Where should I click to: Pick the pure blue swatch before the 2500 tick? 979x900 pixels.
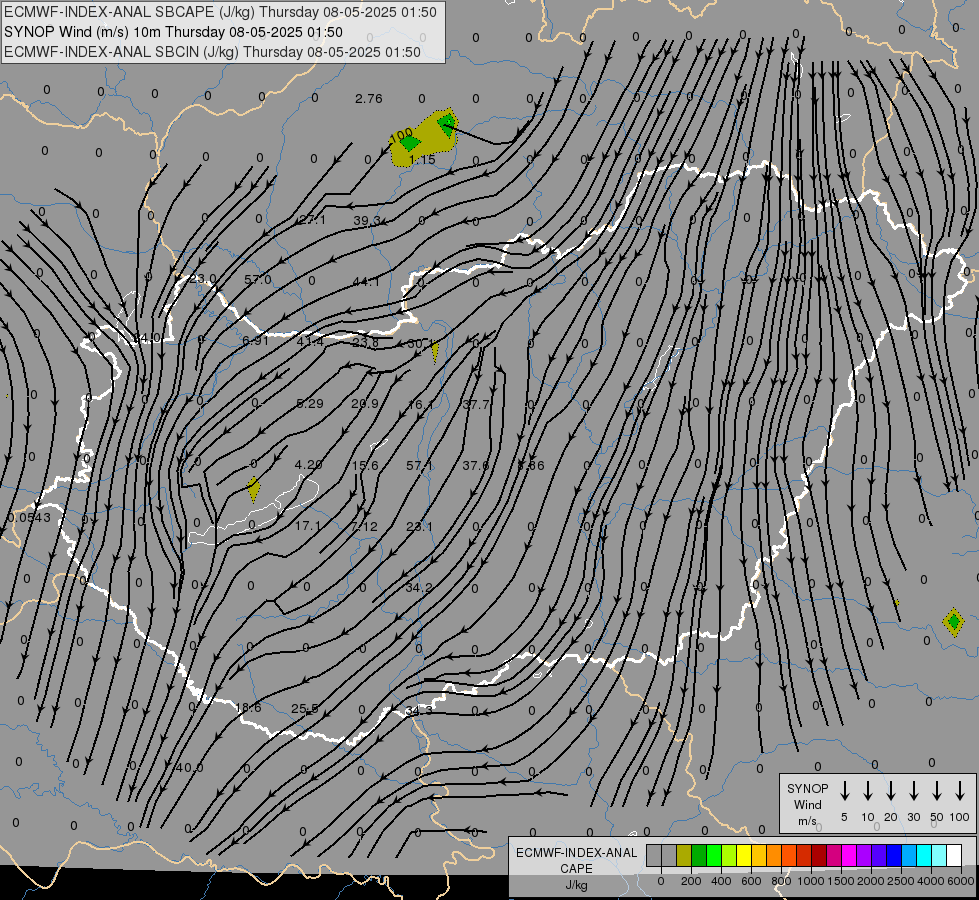(x=893, y=855)
